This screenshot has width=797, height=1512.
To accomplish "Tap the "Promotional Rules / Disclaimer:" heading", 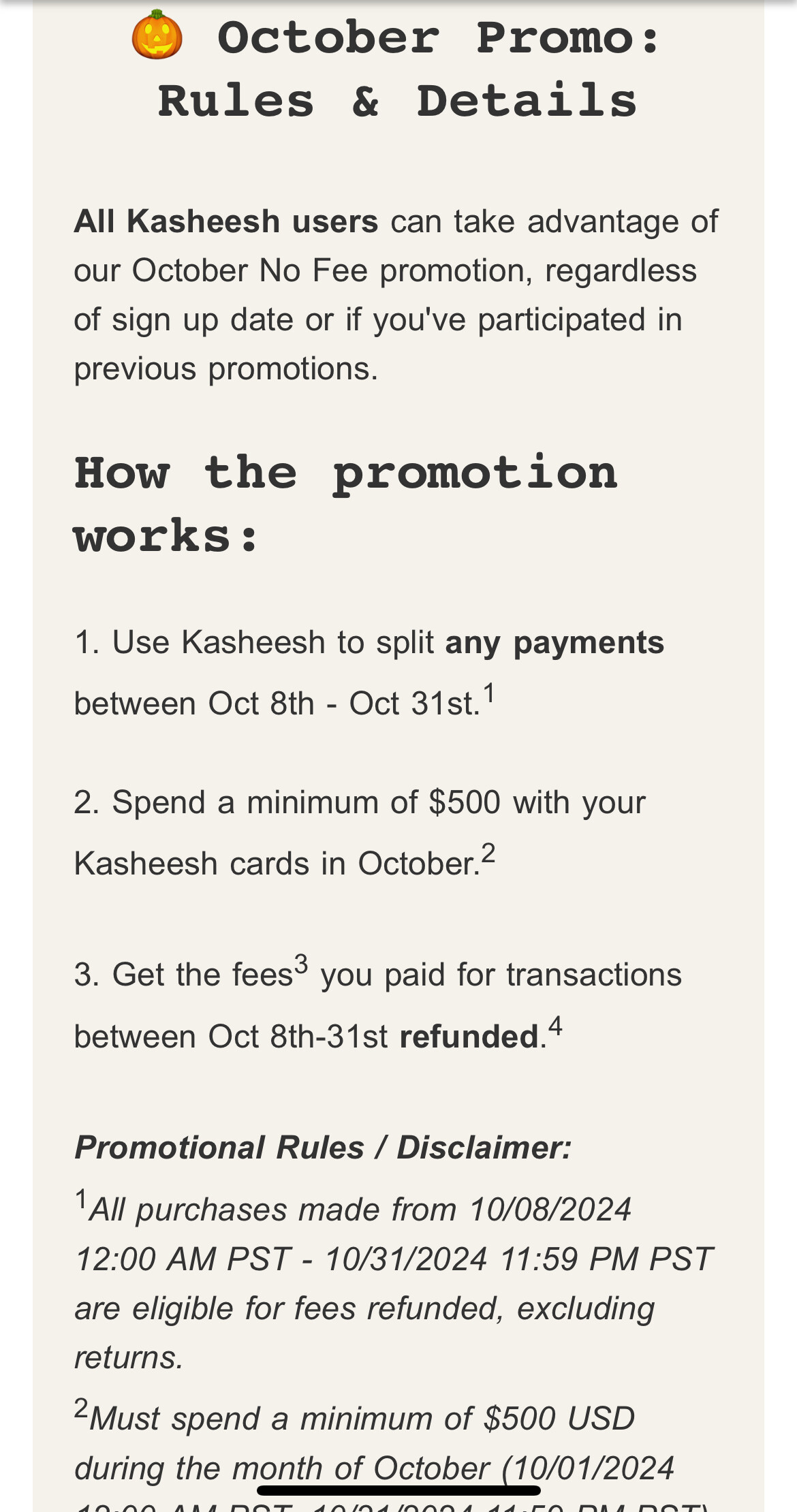I will [323, 1148].
